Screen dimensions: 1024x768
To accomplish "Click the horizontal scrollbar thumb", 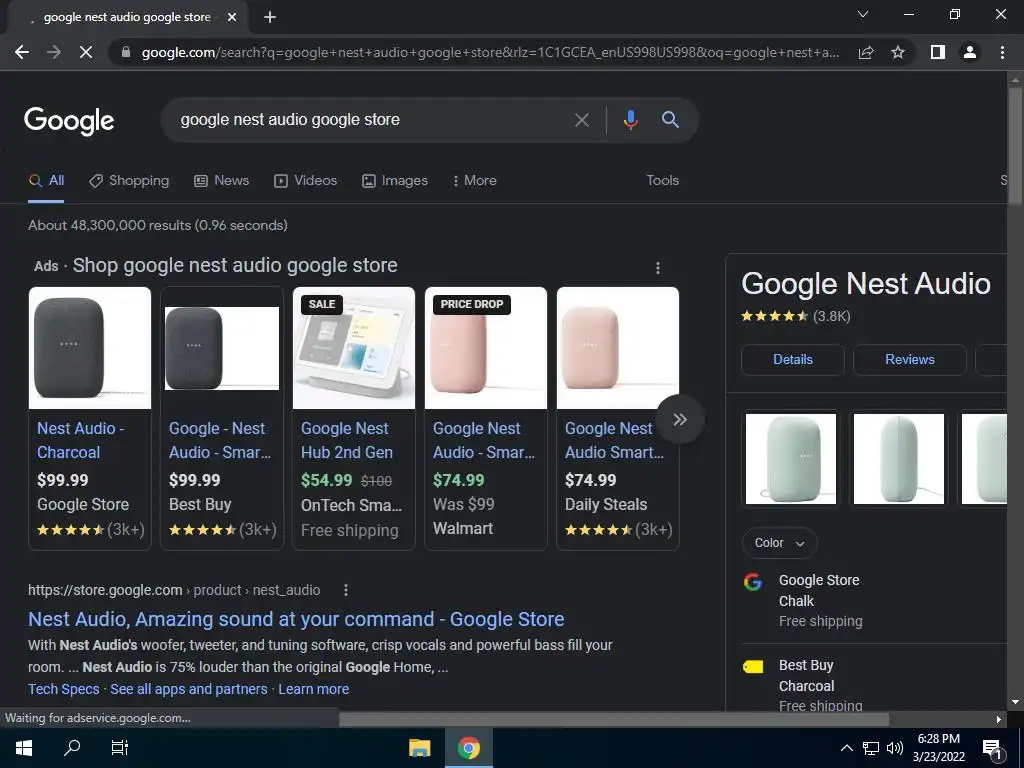I will point(614,719).
